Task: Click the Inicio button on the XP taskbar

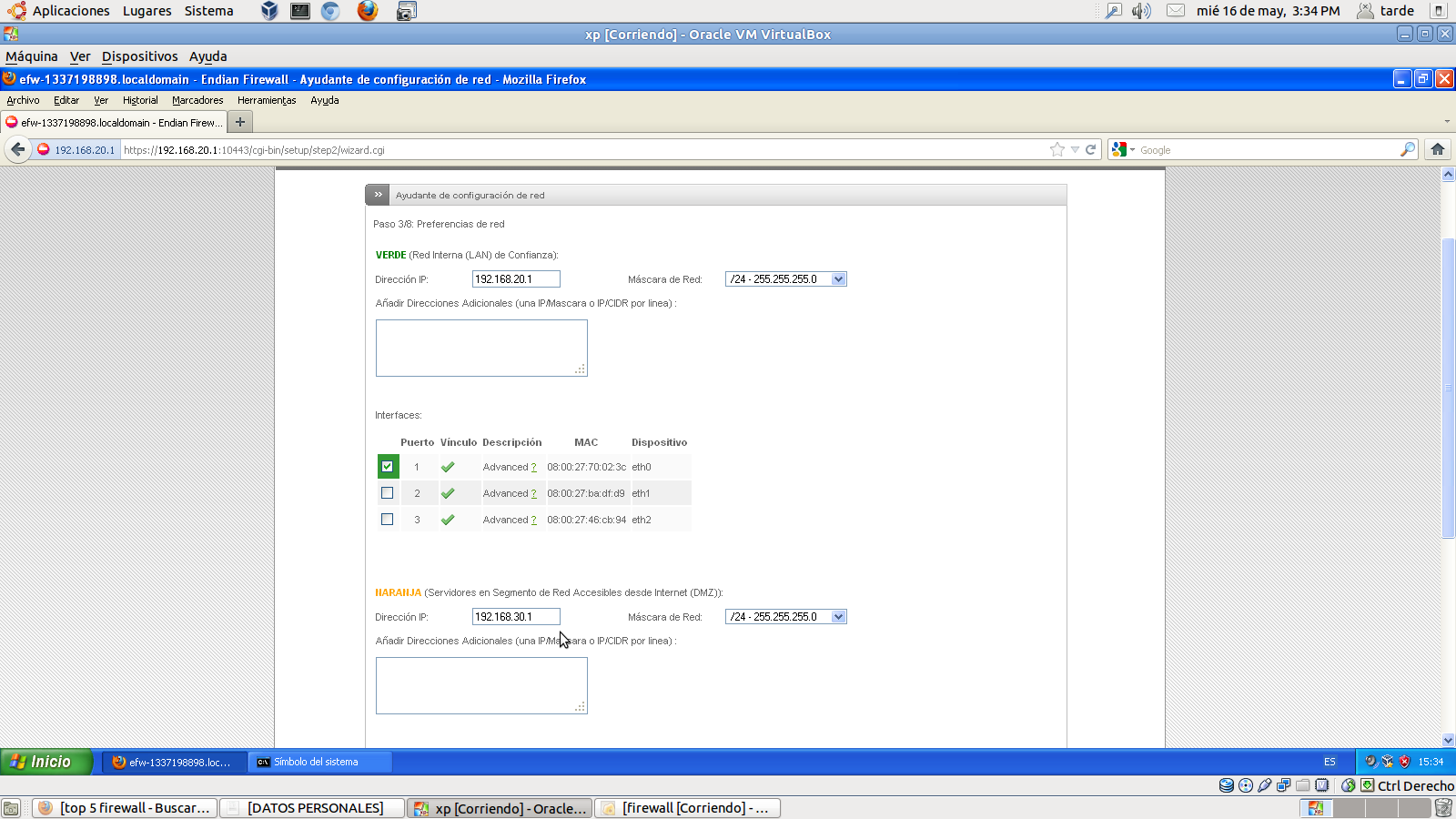Action: [45, 762]
